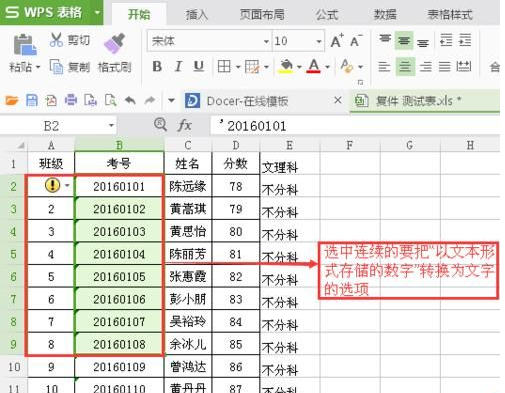Select column B header
The width and height of the screenshot is (505, 393).
119,145
